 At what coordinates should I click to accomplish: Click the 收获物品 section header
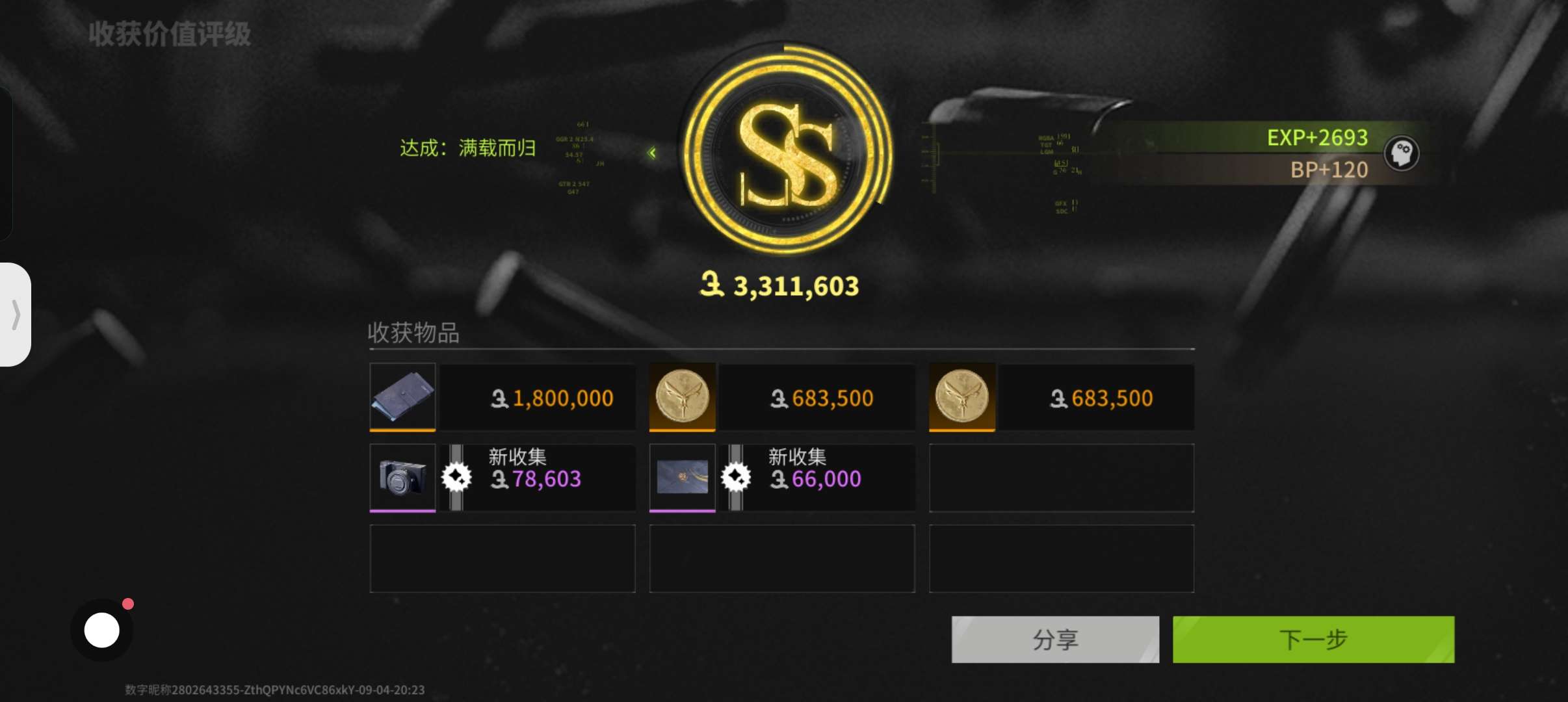tap(413, 333)
